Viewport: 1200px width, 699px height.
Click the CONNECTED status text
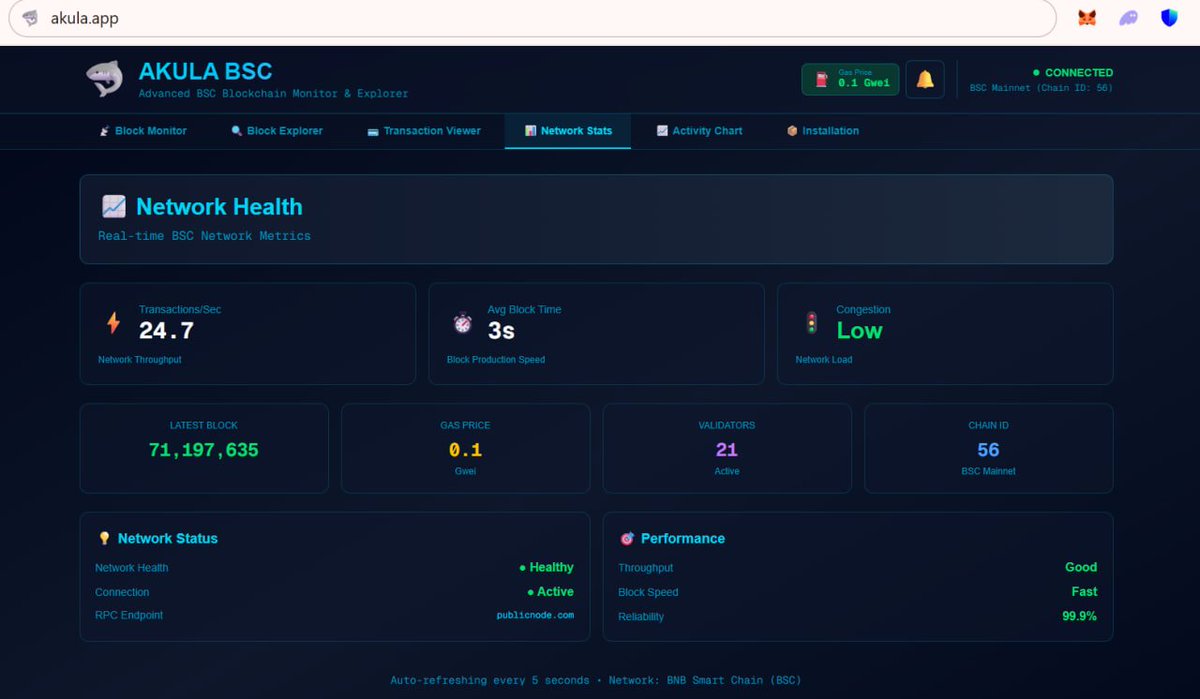(x=1079, y=73)
